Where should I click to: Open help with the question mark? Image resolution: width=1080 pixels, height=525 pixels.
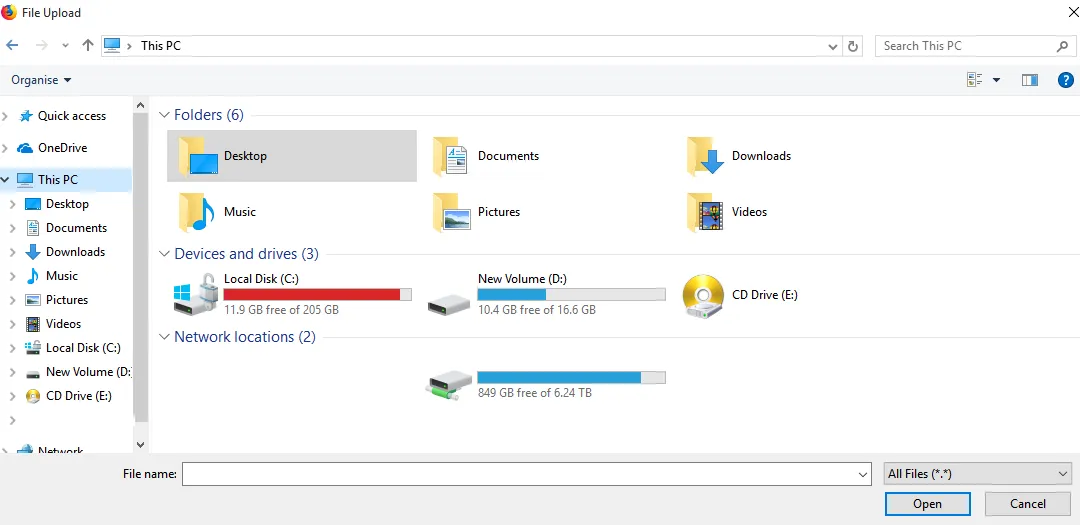click(x=1065, y=80)
